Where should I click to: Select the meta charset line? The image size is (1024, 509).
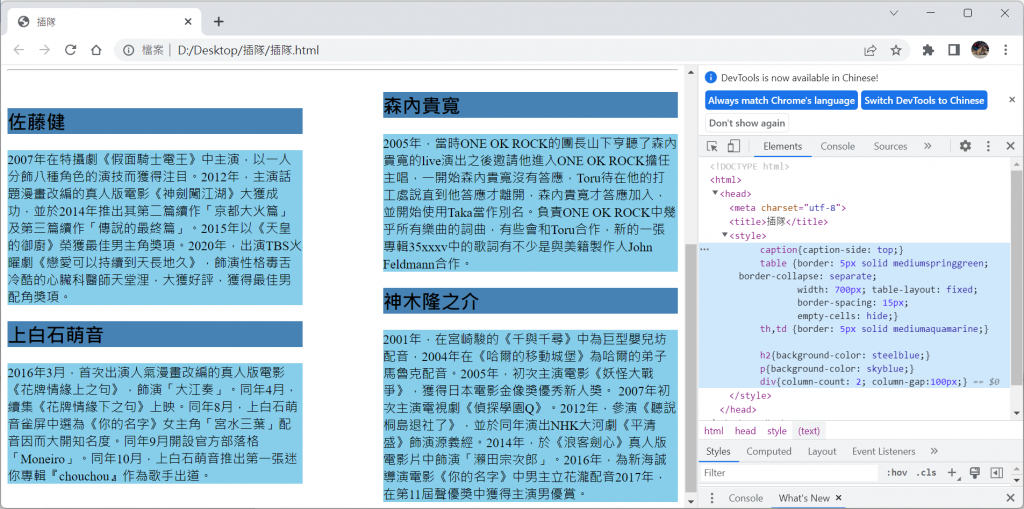click(788, 208)
